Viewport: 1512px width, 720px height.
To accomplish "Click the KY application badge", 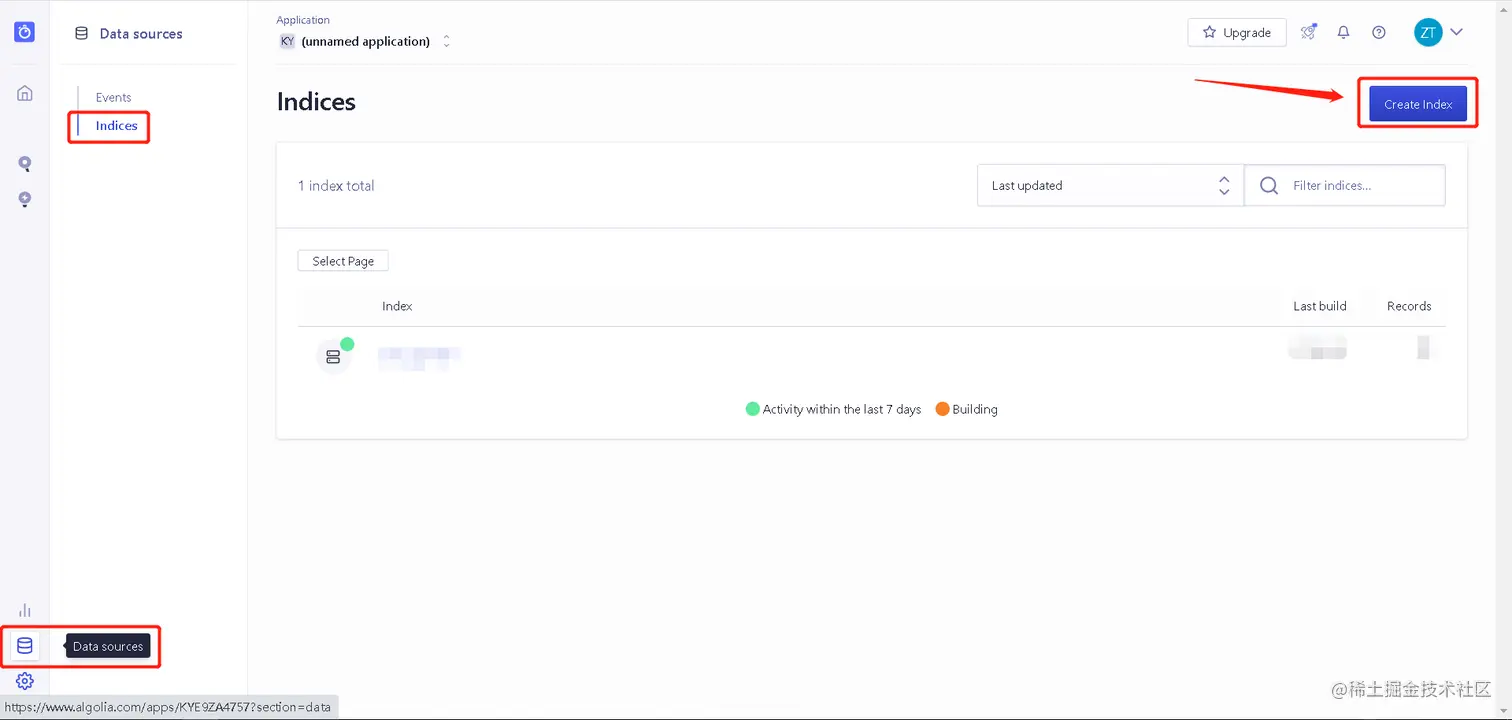I will [287, 41].
